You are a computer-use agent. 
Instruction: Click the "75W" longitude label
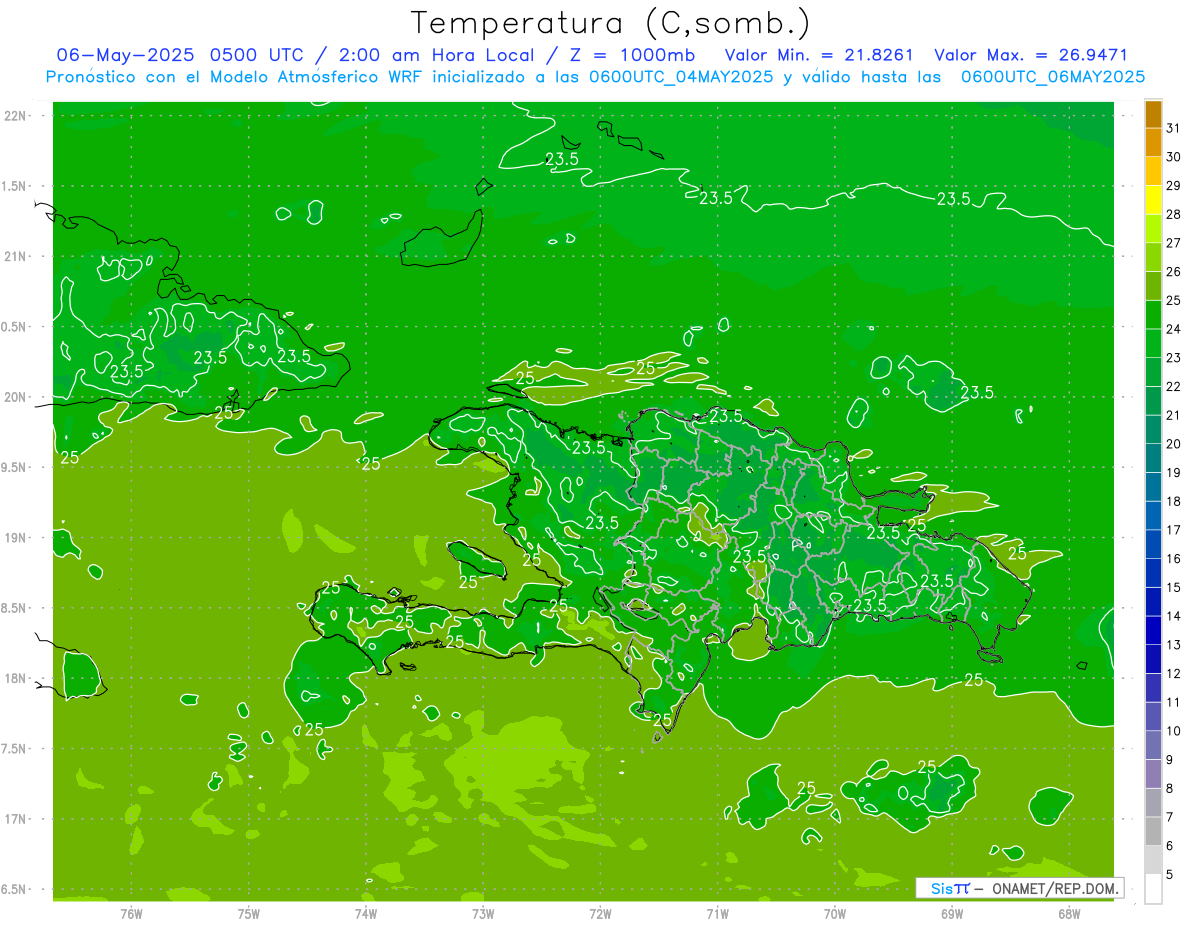click(249, 914)
